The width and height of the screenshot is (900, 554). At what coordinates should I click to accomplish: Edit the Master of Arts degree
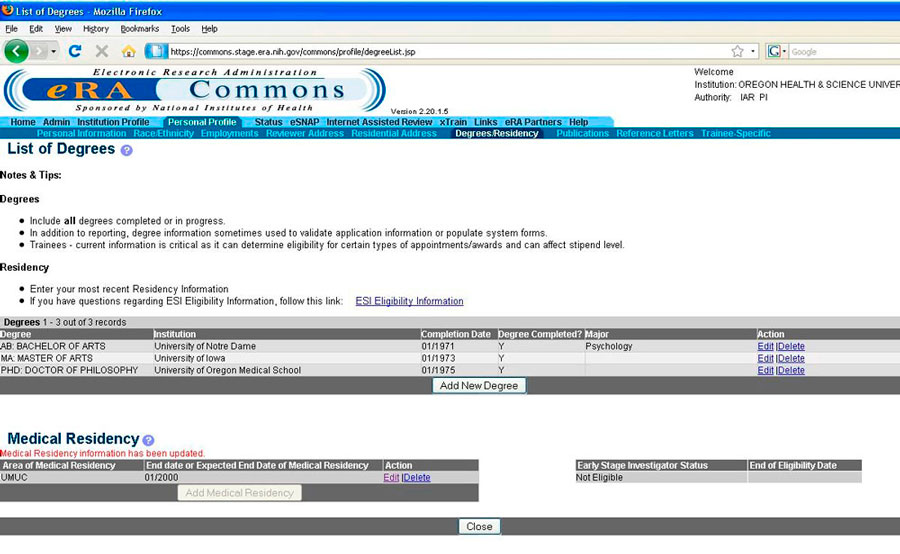tap(765, 358)
